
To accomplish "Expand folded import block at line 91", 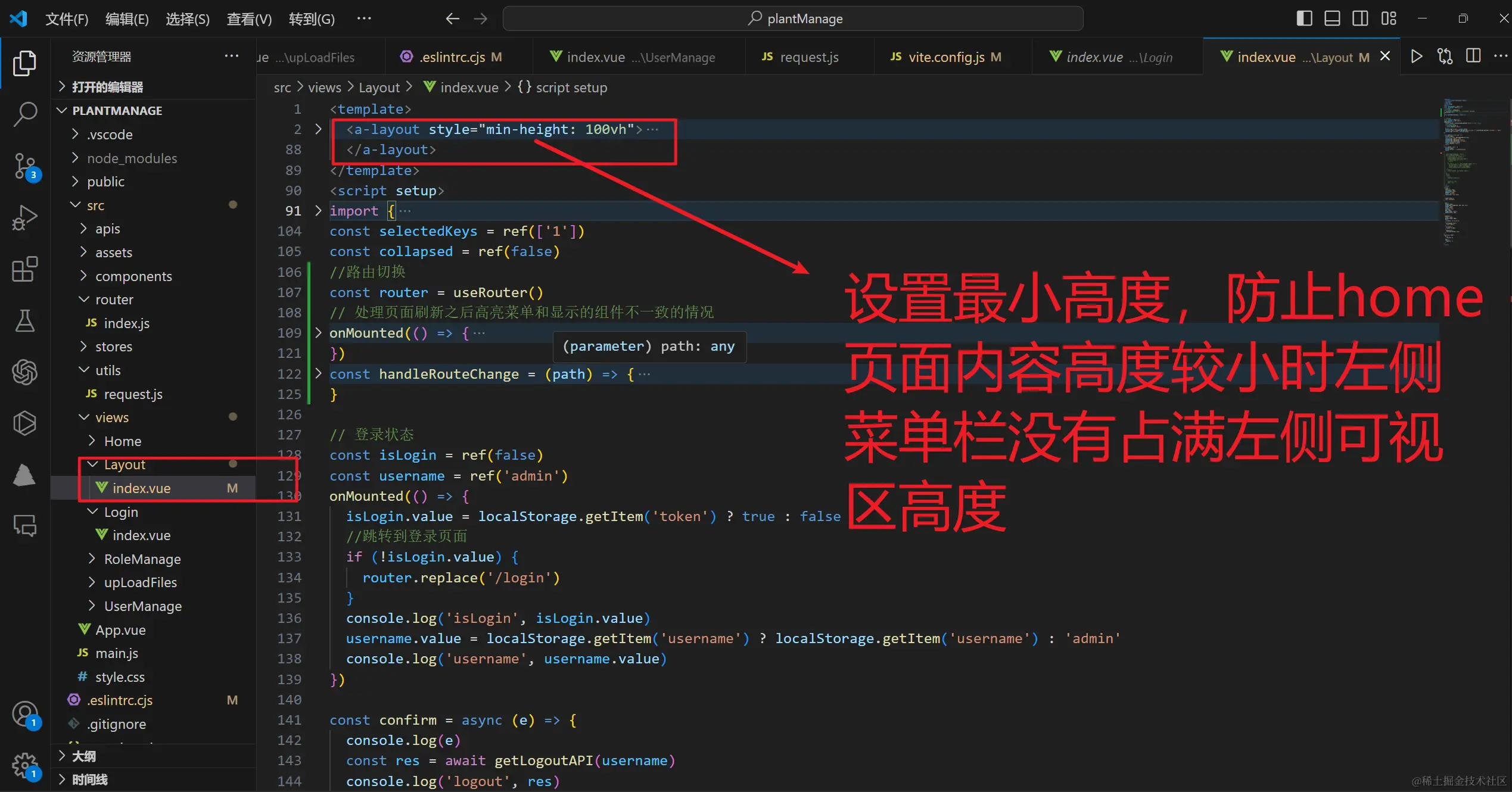I will (318, 211).
